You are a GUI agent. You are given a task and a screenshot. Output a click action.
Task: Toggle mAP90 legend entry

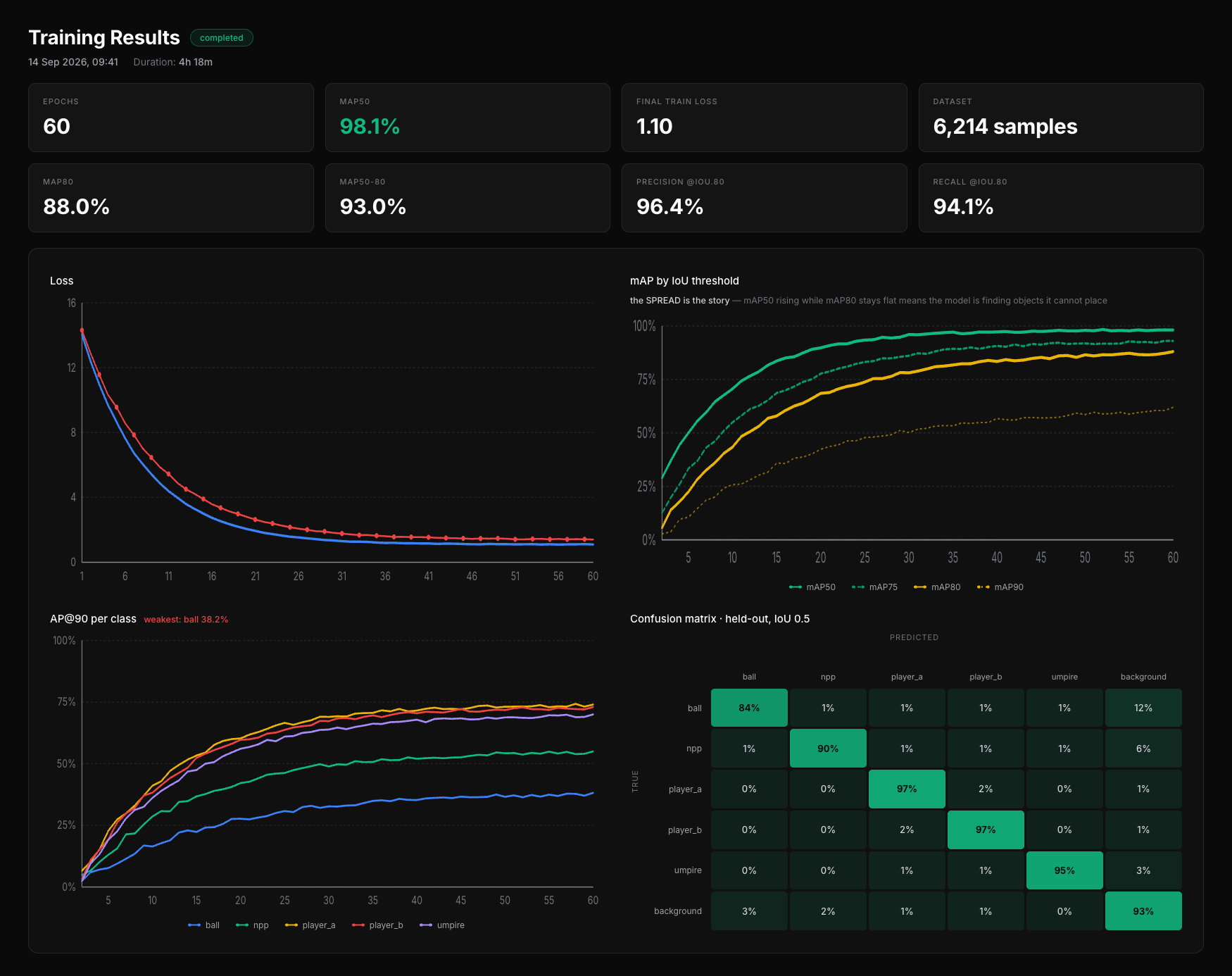(1000, 587)
